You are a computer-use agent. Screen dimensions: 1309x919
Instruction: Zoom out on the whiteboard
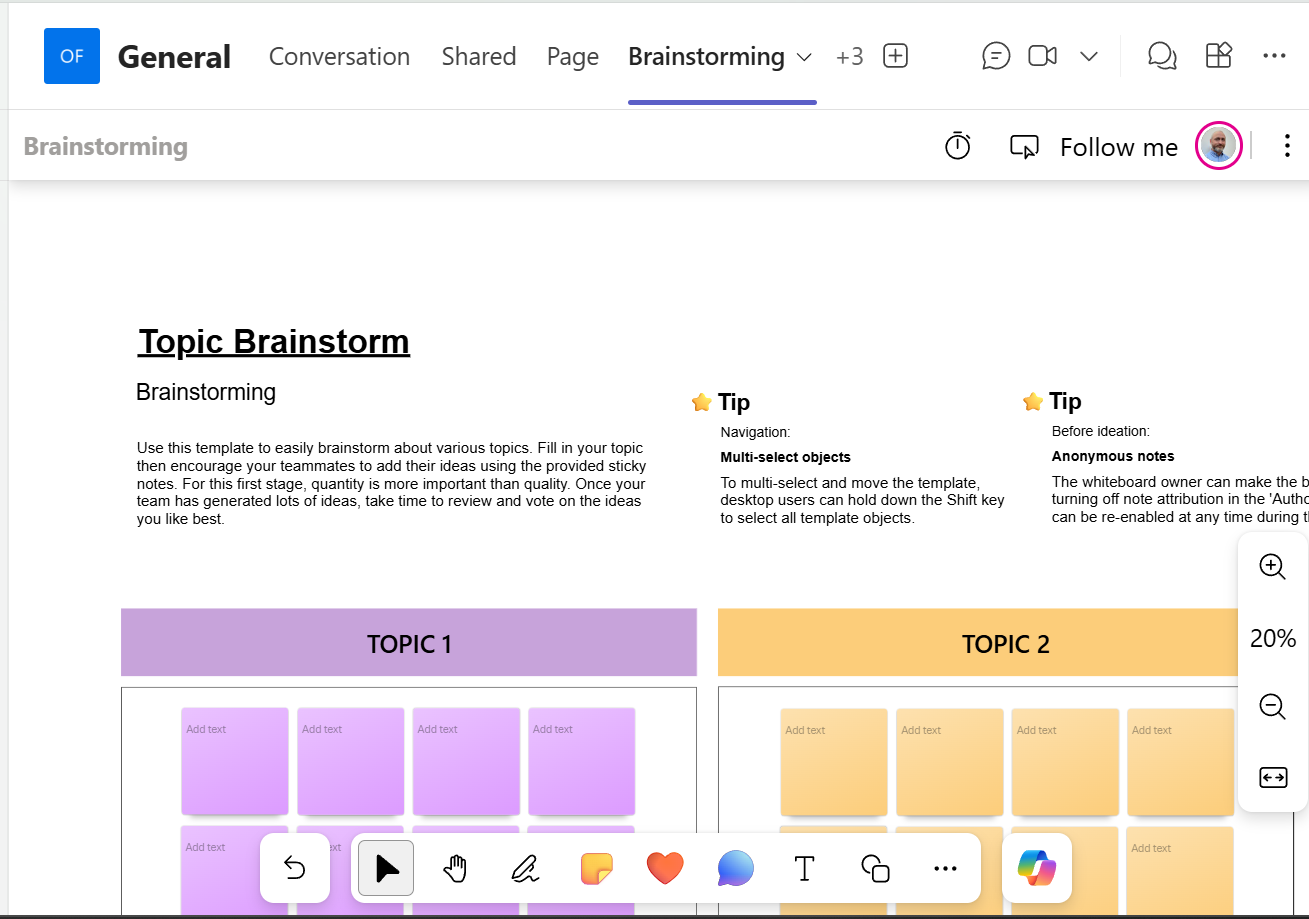tap(1273, 707)
